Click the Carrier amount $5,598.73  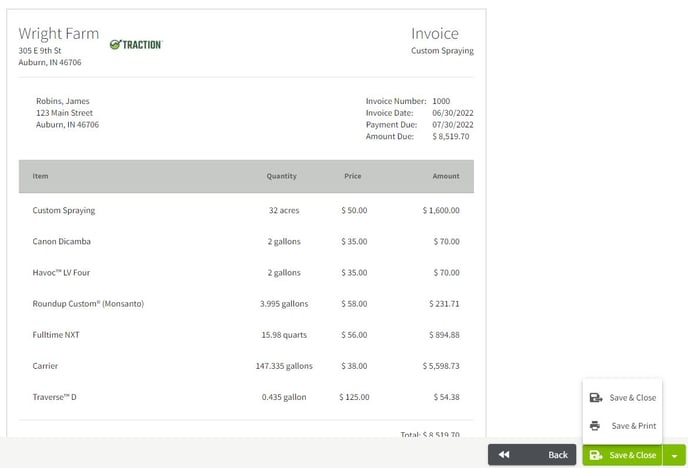click(441, 366)
